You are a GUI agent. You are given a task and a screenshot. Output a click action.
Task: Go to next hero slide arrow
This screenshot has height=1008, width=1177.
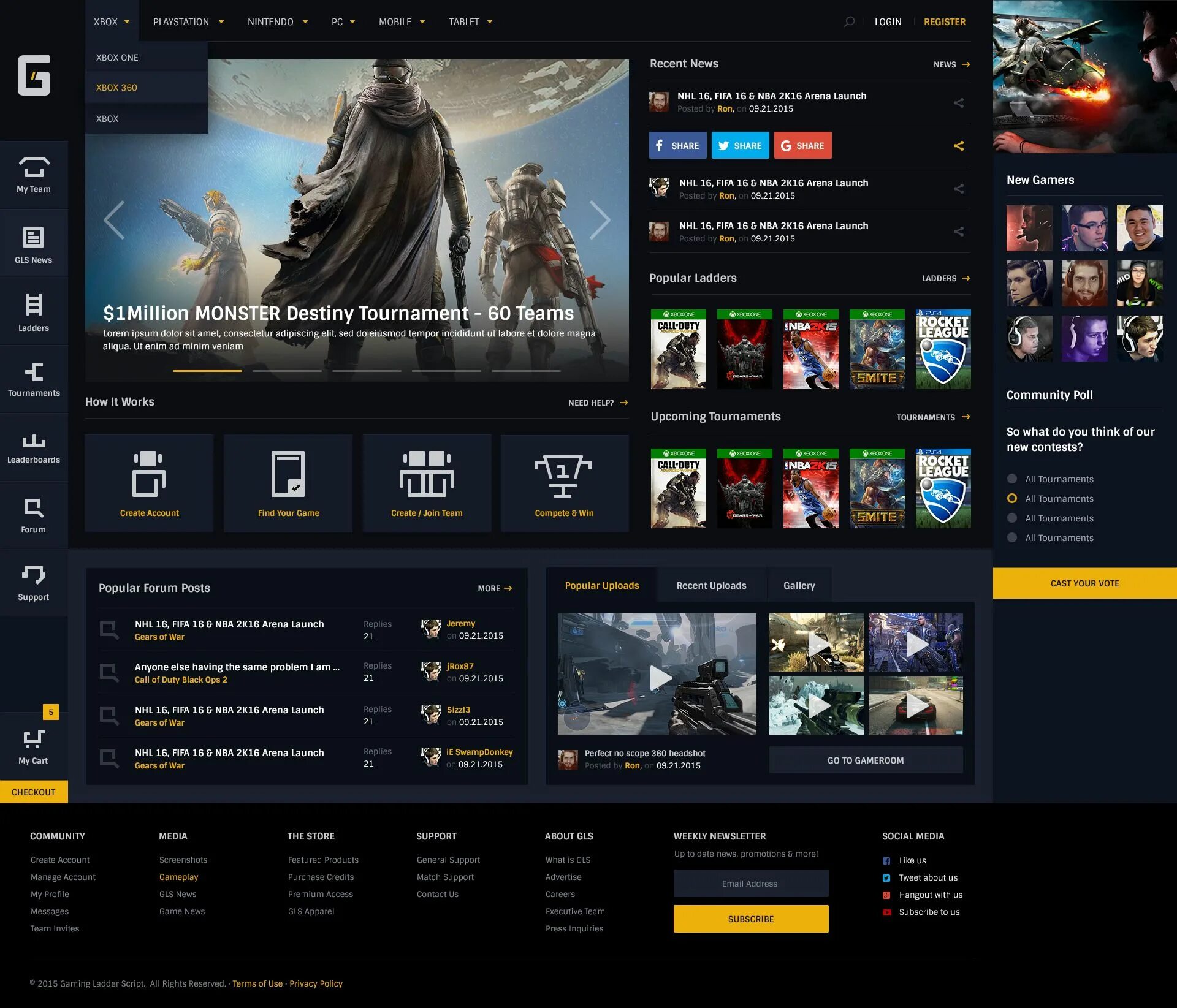[x=600, y=220]
